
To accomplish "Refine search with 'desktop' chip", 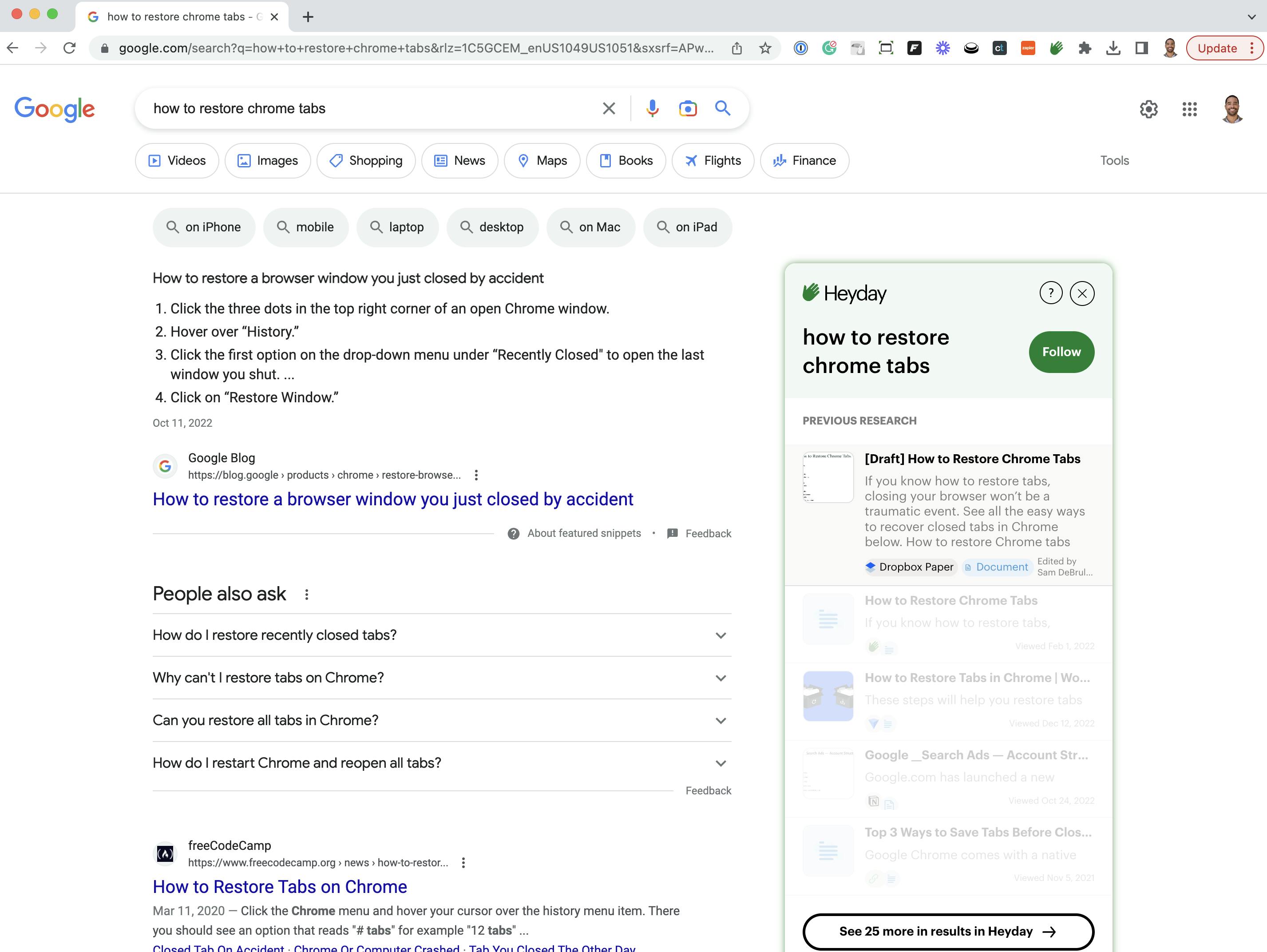I will pyautogui.click(x=493, y=227).
